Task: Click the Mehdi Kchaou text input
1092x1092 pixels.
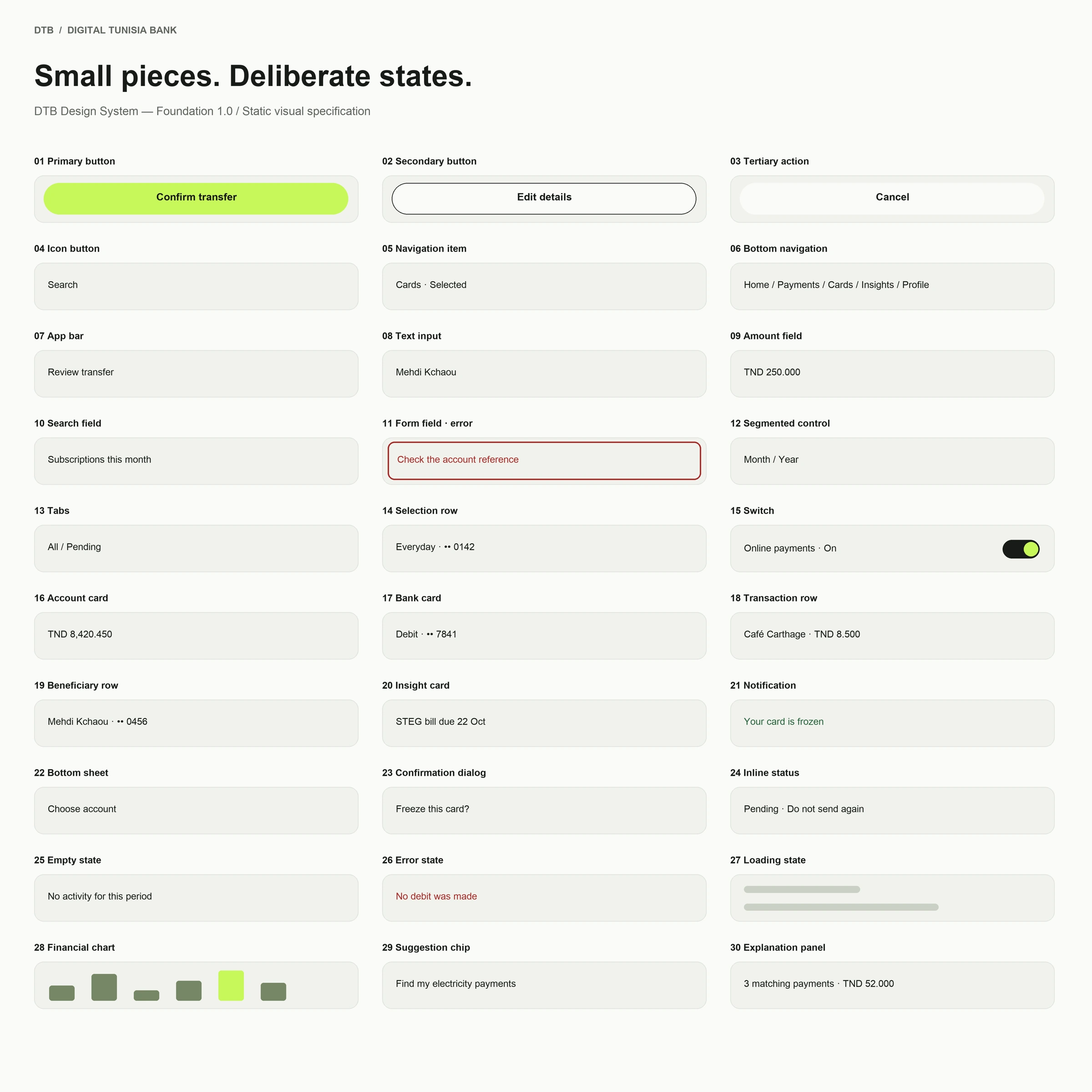Action: point(544,374)
